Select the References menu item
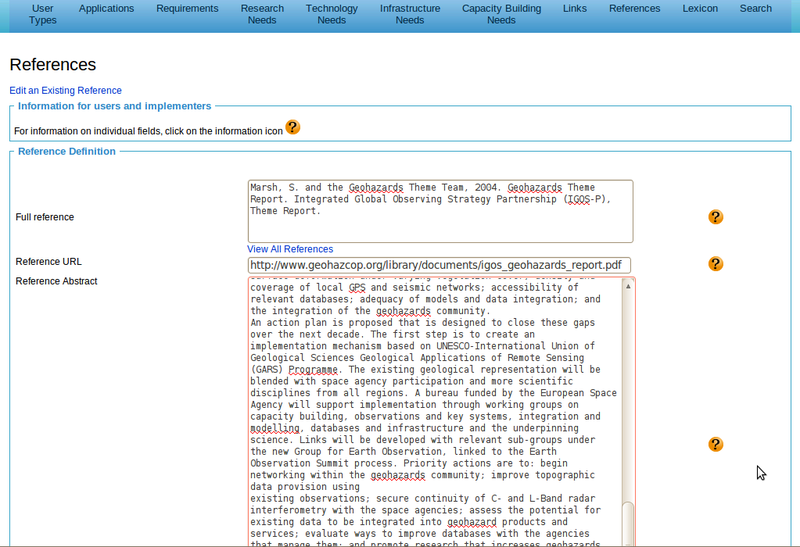 [x=634, y=9]
